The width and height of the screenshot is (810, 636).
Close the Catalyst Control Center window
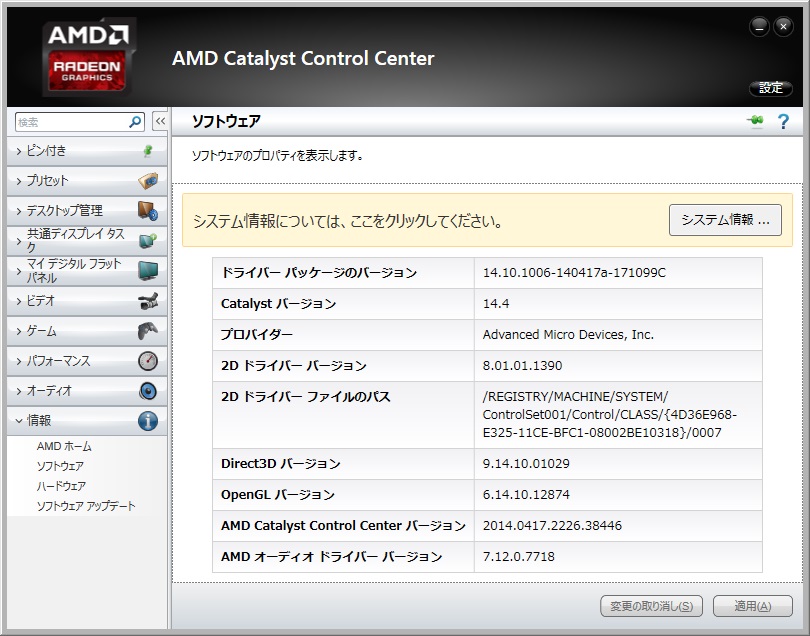(783, 27)
